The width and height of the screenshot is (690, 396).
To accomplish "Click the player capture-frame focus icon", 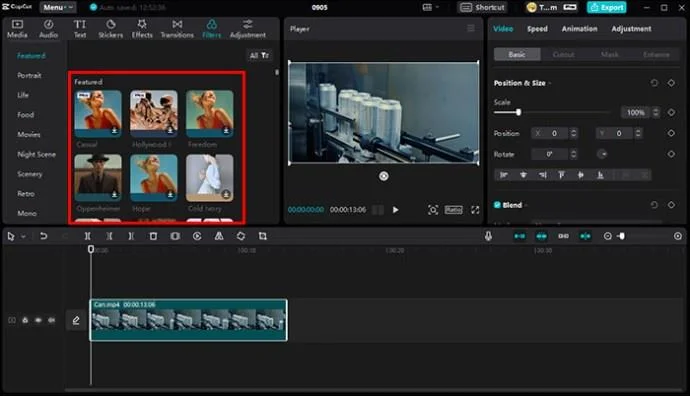I will pos(433,210).
